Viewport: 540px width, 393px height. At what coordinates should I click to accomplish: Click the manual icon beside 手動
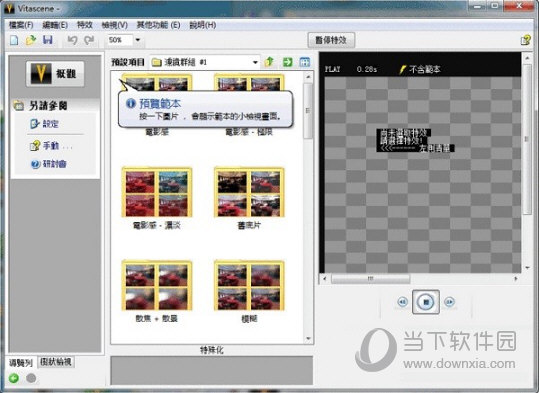35,146
